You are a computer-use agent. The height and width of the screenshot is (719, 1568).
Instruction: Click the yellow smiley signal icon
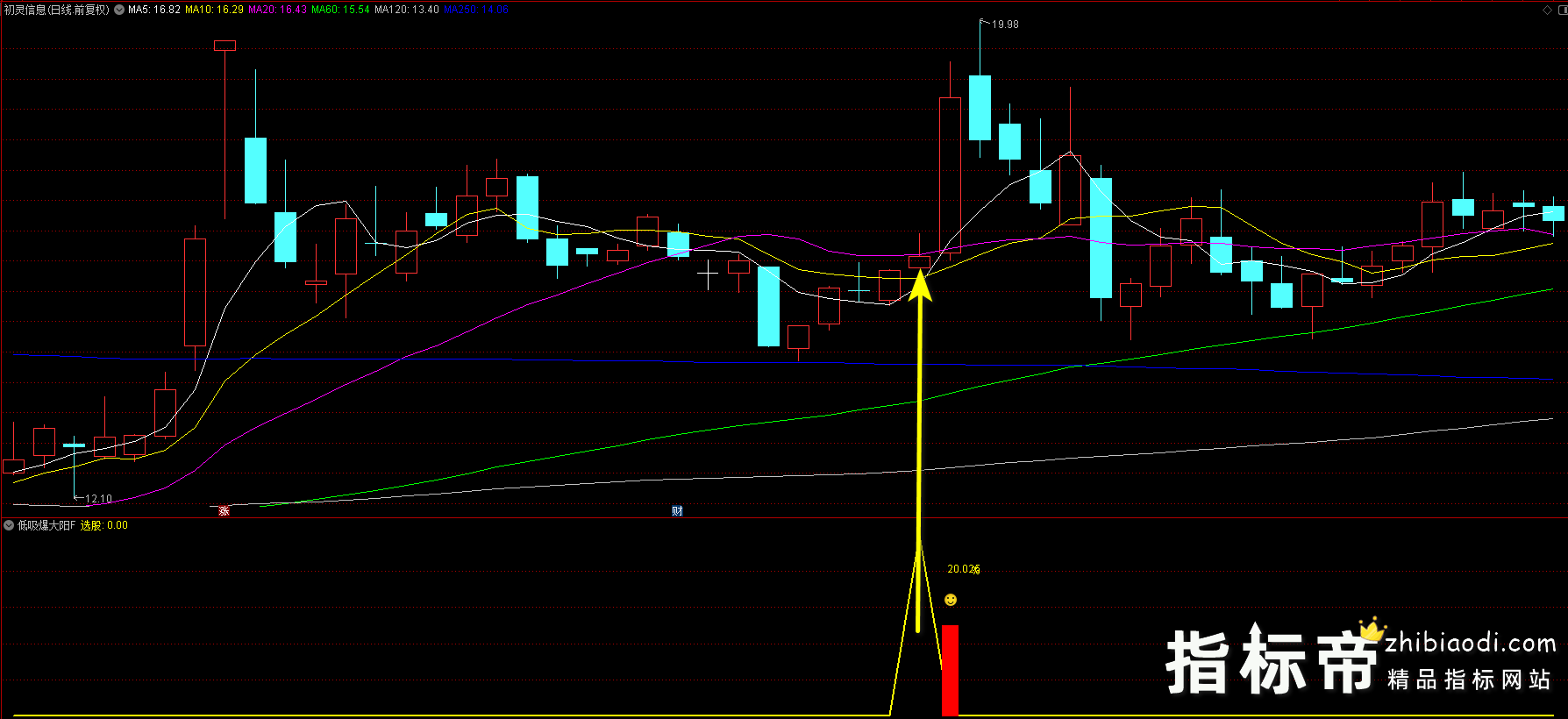coord(951,600)
